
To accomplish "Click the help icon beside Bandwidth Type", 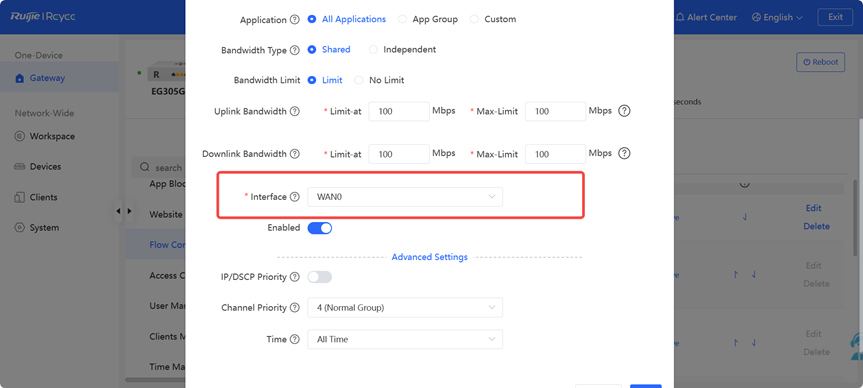I will [x=294, y=50].
